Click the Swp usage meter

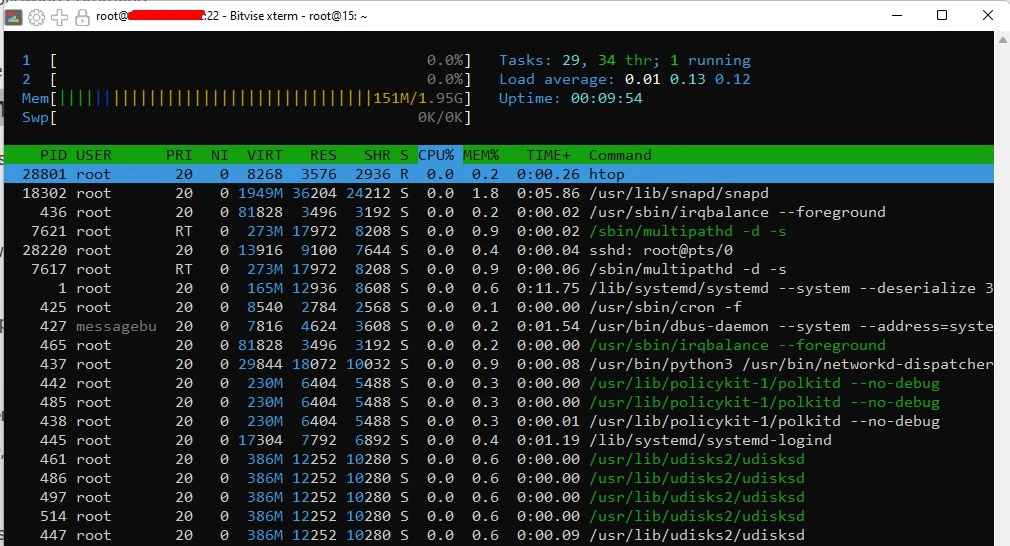246,118
